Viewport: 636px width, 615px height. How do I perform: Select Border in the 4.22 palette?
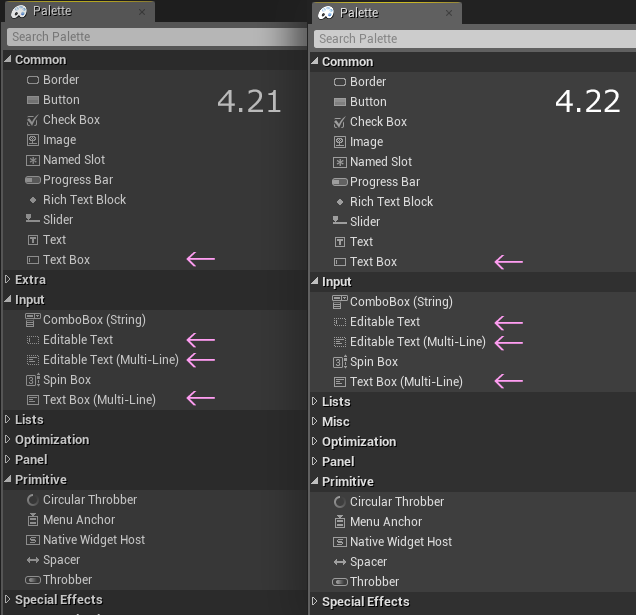368,82
